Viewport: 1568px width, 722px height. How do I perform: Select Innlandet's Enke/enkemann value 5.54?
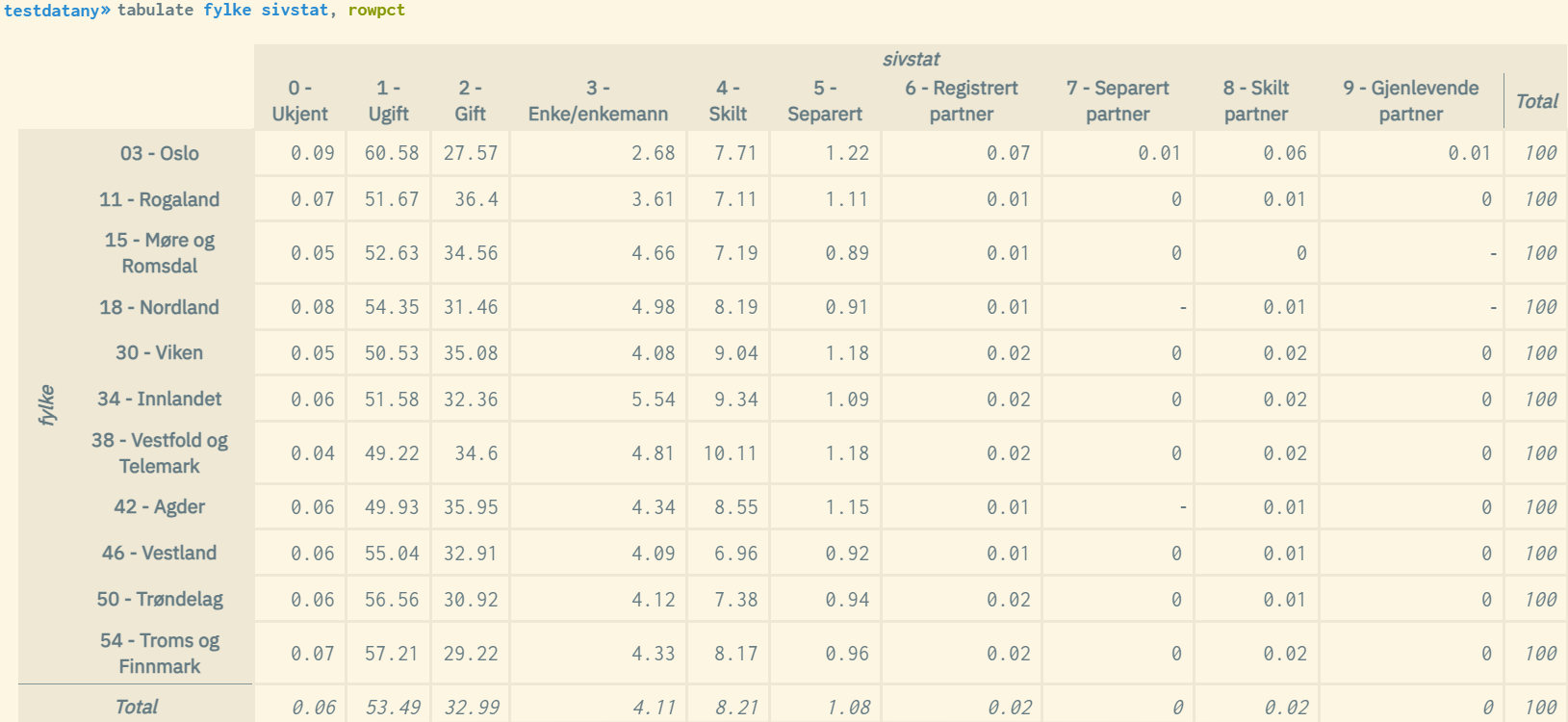click(653, 400)
